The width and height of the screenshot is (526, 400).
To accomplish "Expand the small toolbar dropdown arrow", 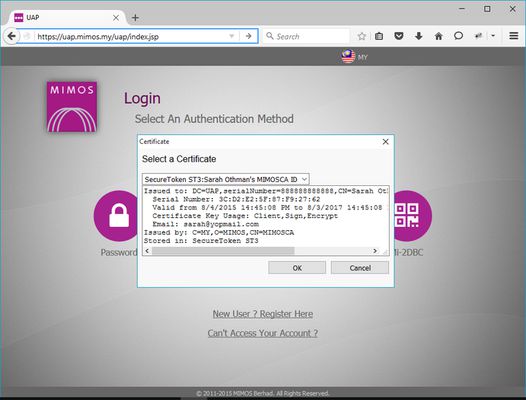I will pyautogui.click(x=493, y=35).
